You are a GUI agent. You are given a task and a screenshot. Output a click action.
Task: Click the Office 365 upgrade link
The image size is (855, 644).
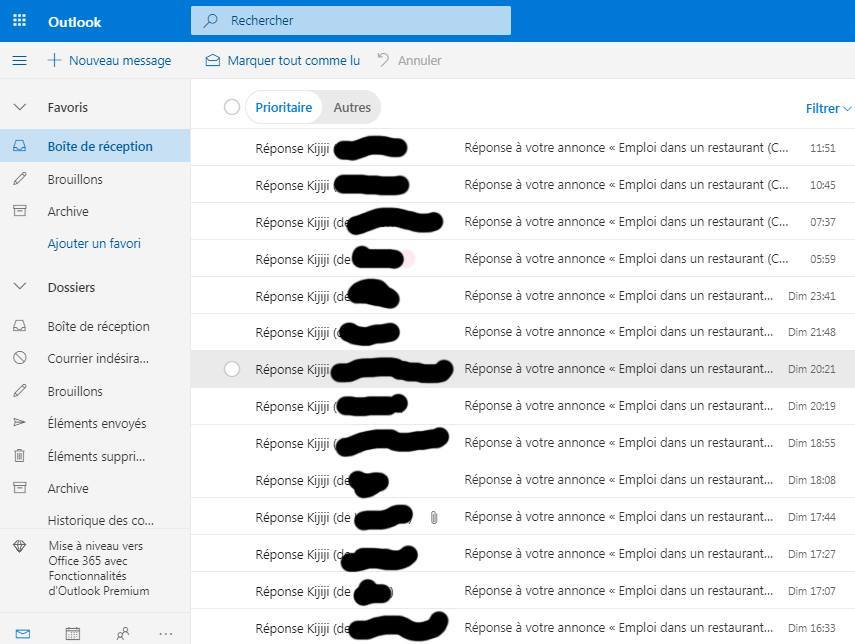coord(99,568)
